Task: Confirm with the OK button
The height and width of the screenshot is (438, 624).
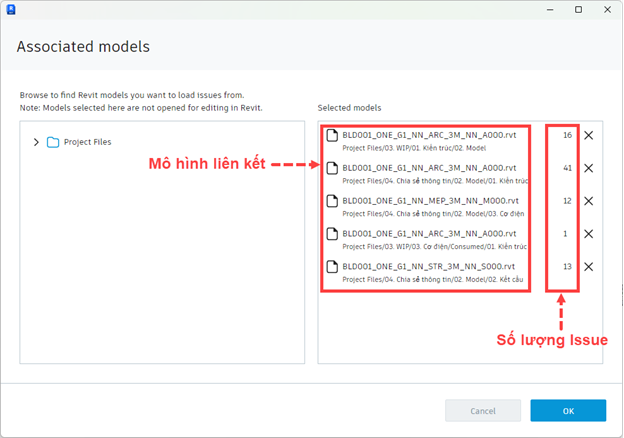Action: [568, 411]
